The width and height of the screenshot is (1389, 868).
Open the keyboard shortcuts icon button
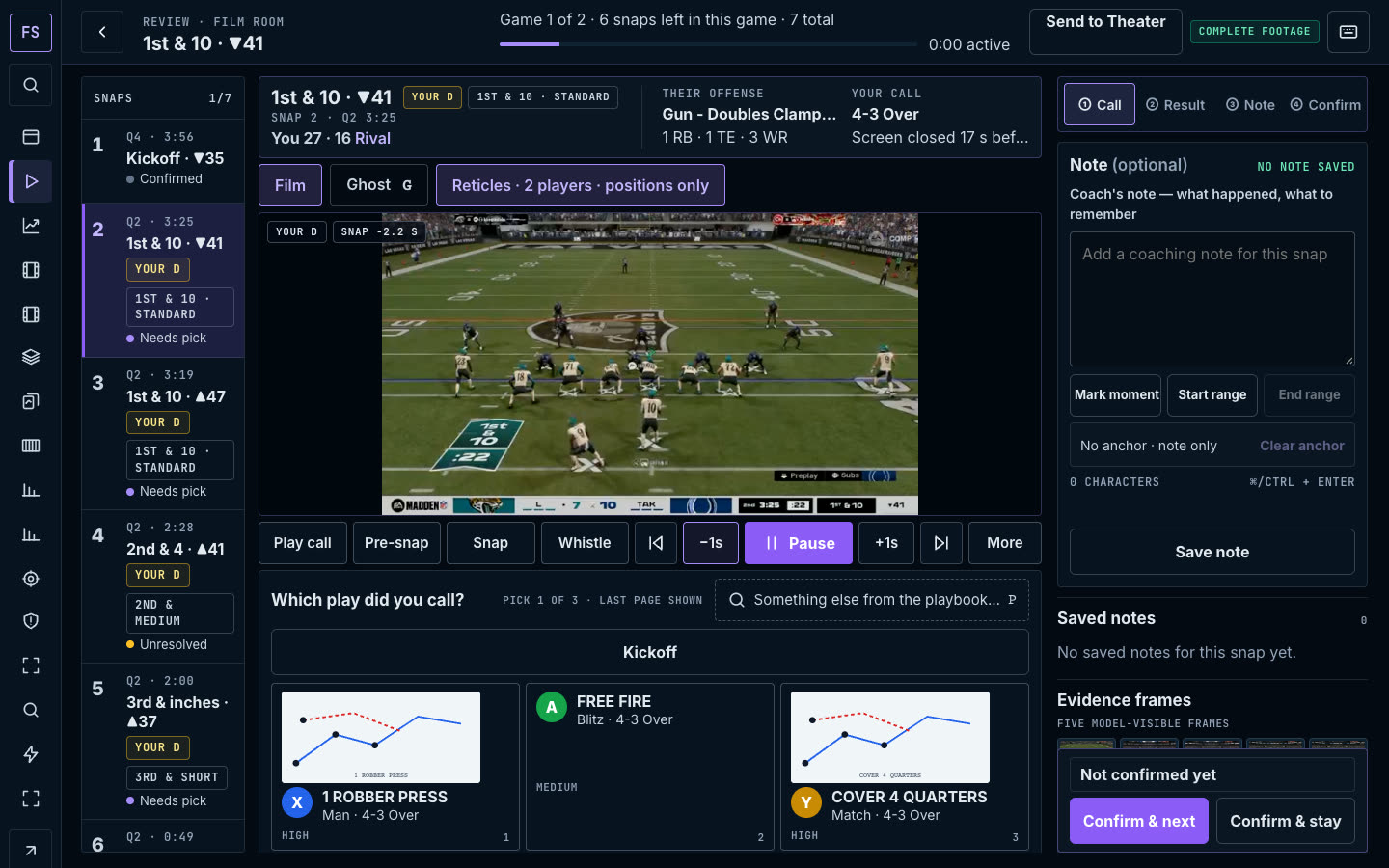click(x=1348, y=32)
